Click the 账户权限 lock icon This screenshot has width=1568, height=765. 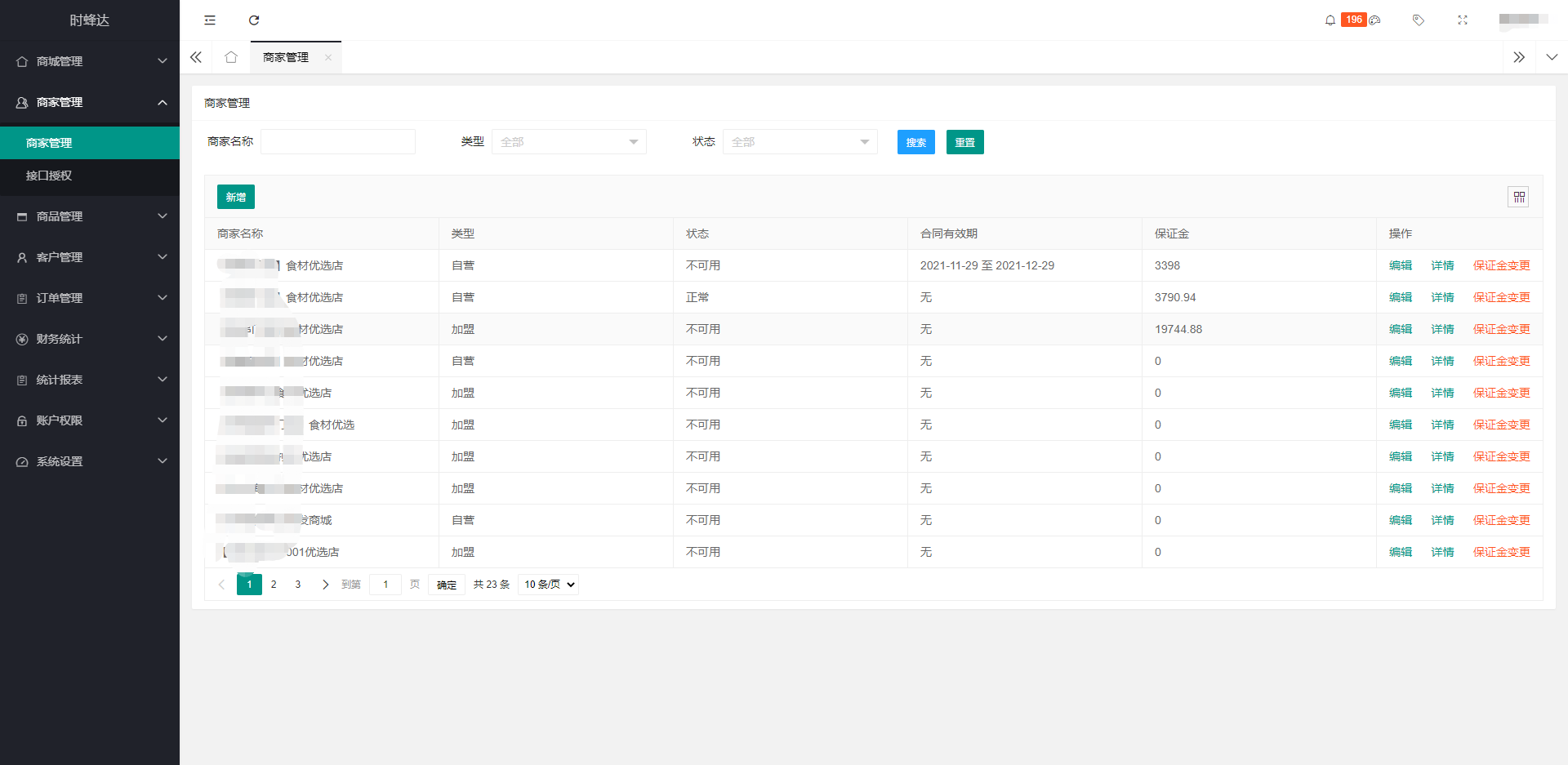tap(22, 420)
